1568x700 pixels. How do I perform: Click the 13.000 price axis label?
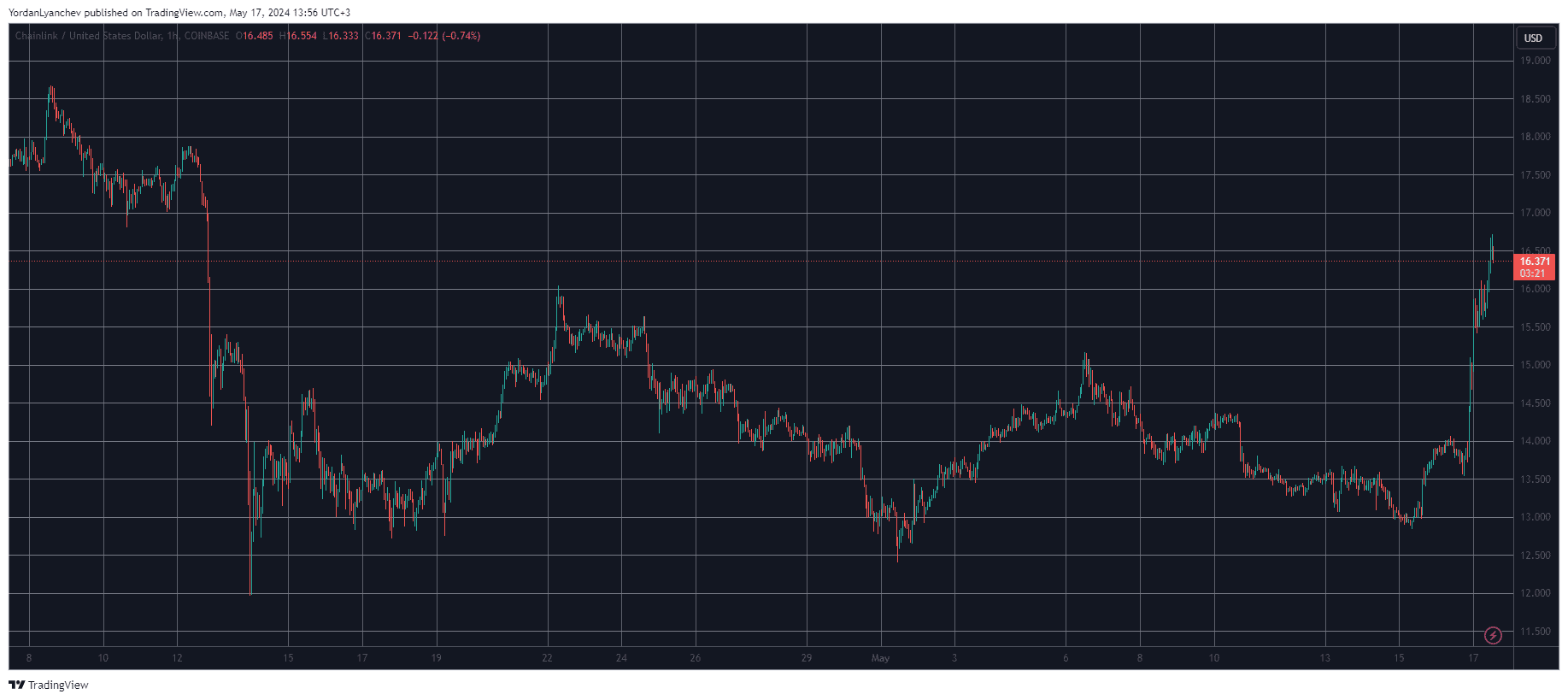tap(1535, 517)
